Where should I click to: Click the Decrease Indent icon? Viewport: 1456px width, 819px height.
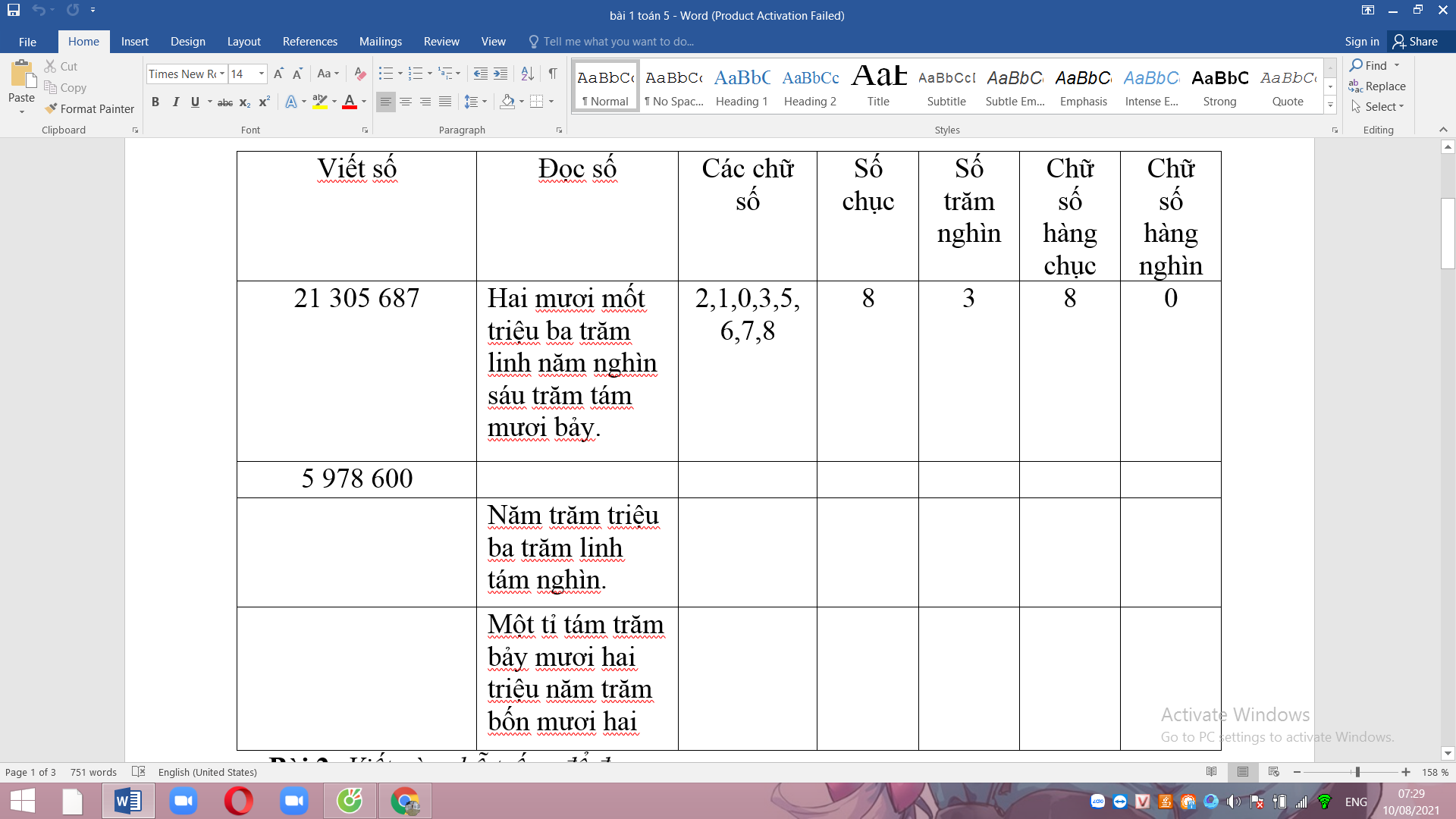click(481, 74)
